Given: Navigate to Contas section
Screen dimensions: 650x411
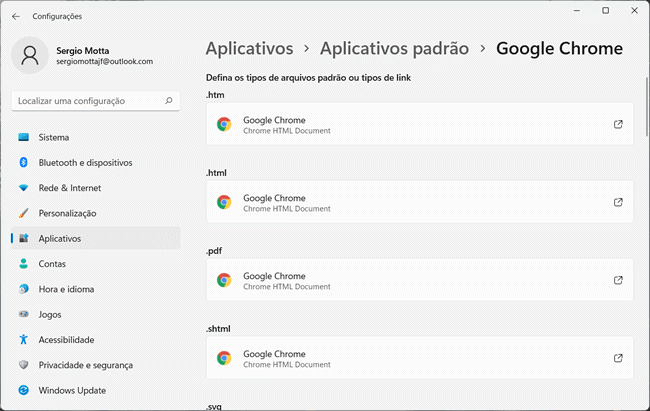Looking at the screenshot, I should (x=52, y=264).
